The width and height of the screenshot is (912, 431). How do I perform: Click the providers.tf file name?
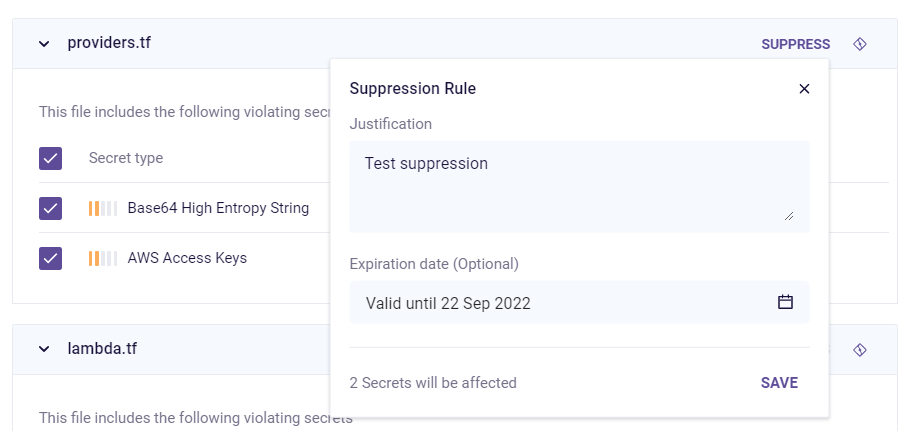[109, 43]
